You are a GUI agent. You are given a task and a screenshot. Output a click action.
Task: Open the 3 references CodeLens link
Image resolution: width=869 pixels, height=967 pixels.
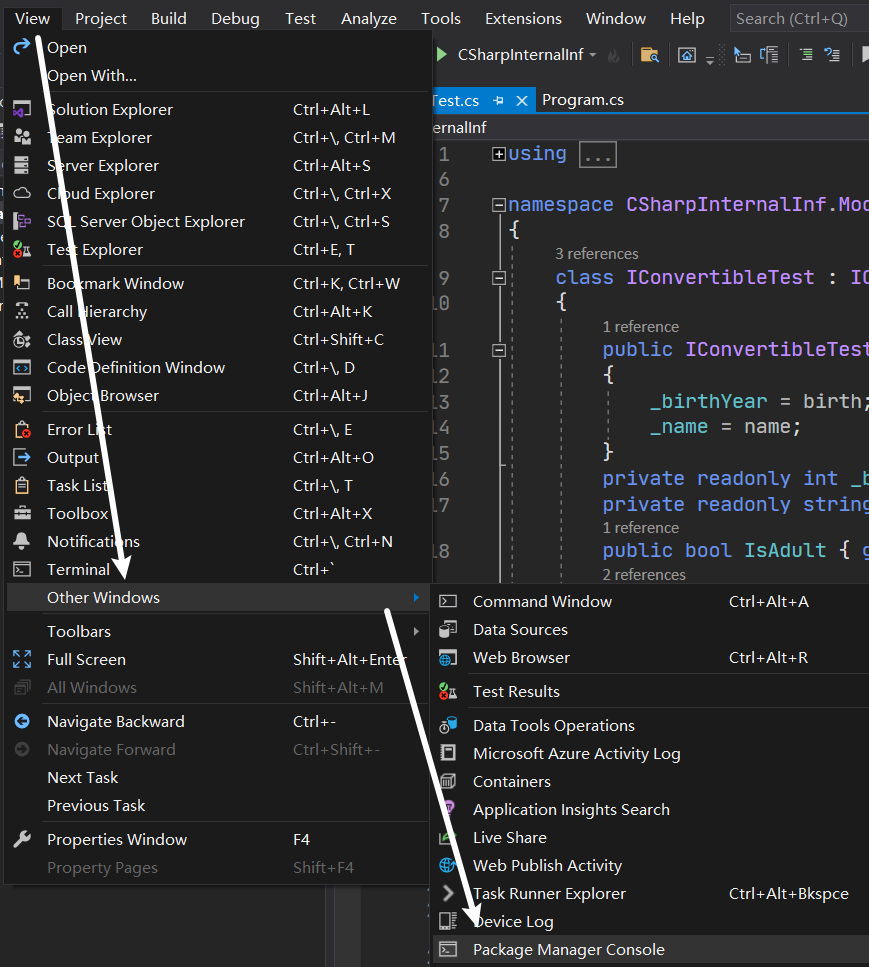[x=596, y=253]
